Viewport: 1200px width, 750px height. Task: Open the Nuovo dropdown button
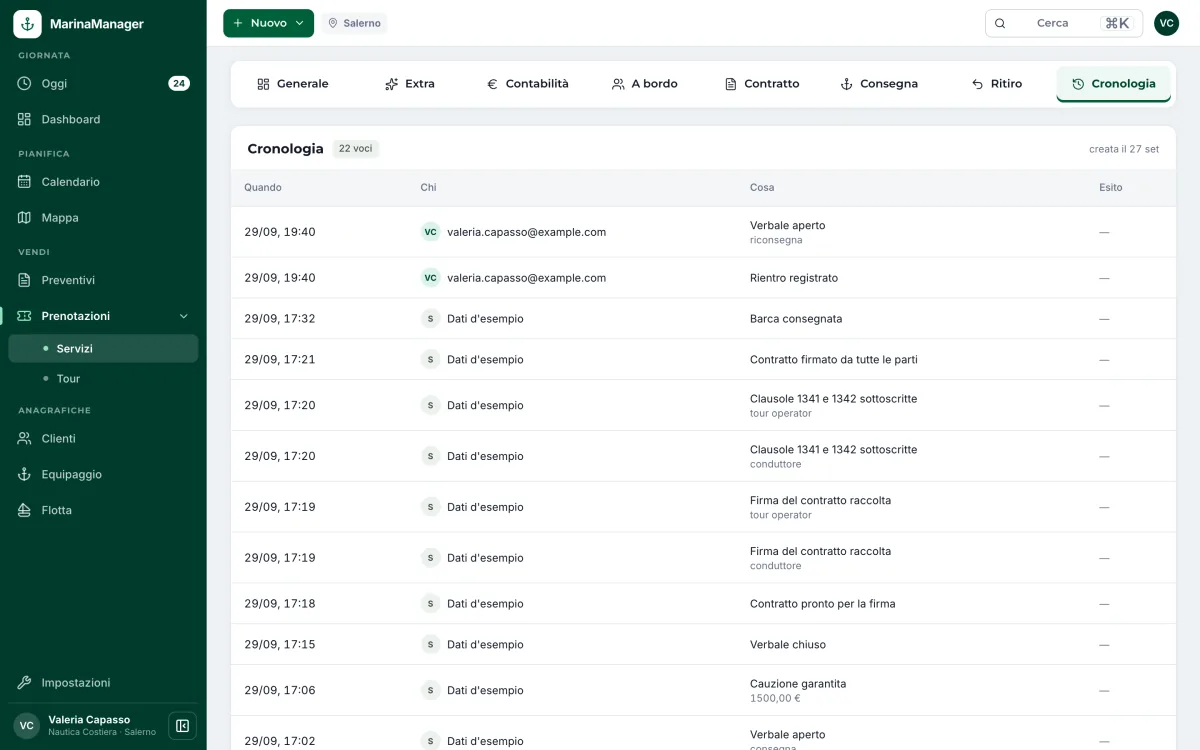coord(268,23)
